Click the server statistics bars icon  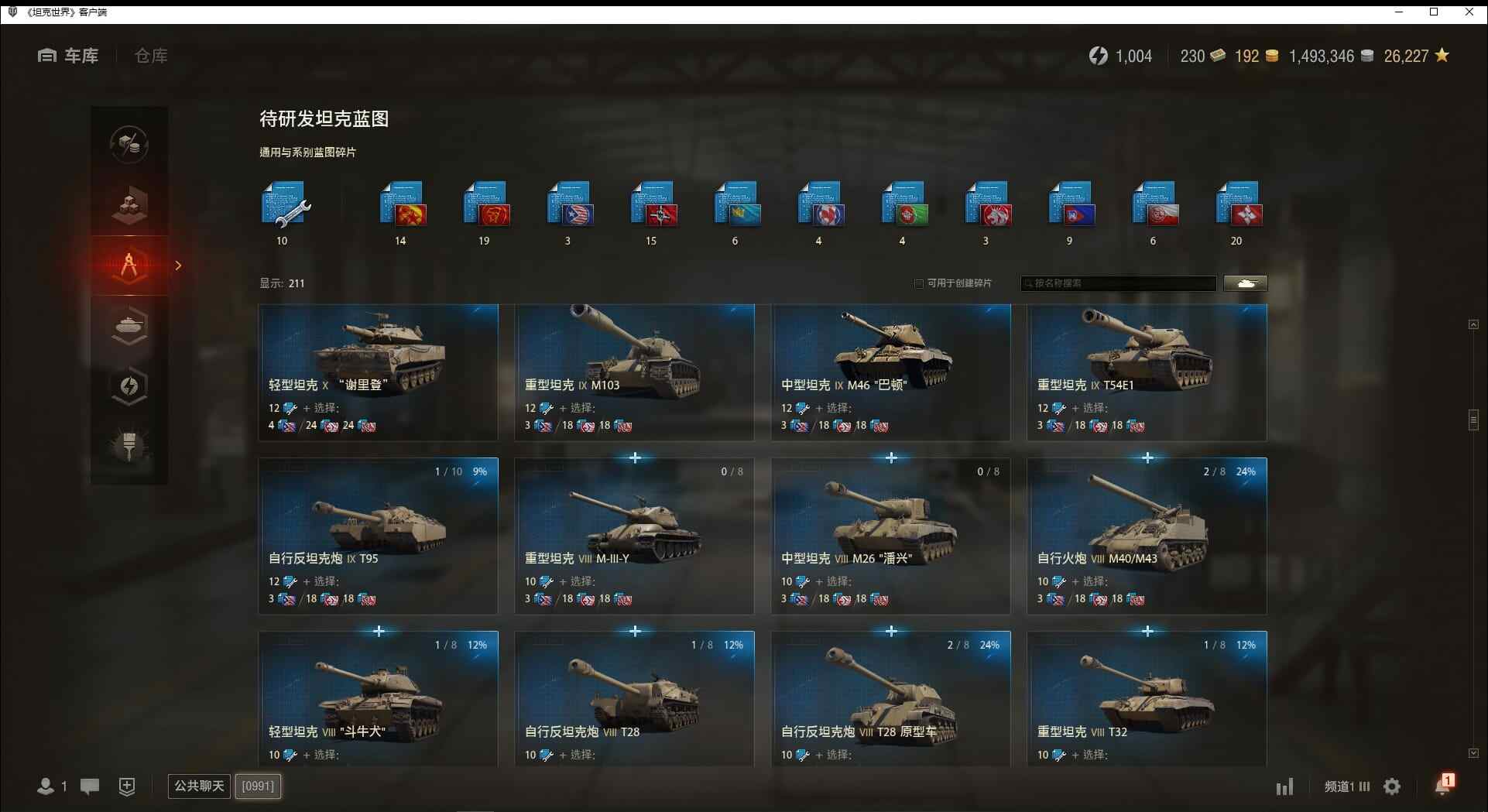[1284, 787]
